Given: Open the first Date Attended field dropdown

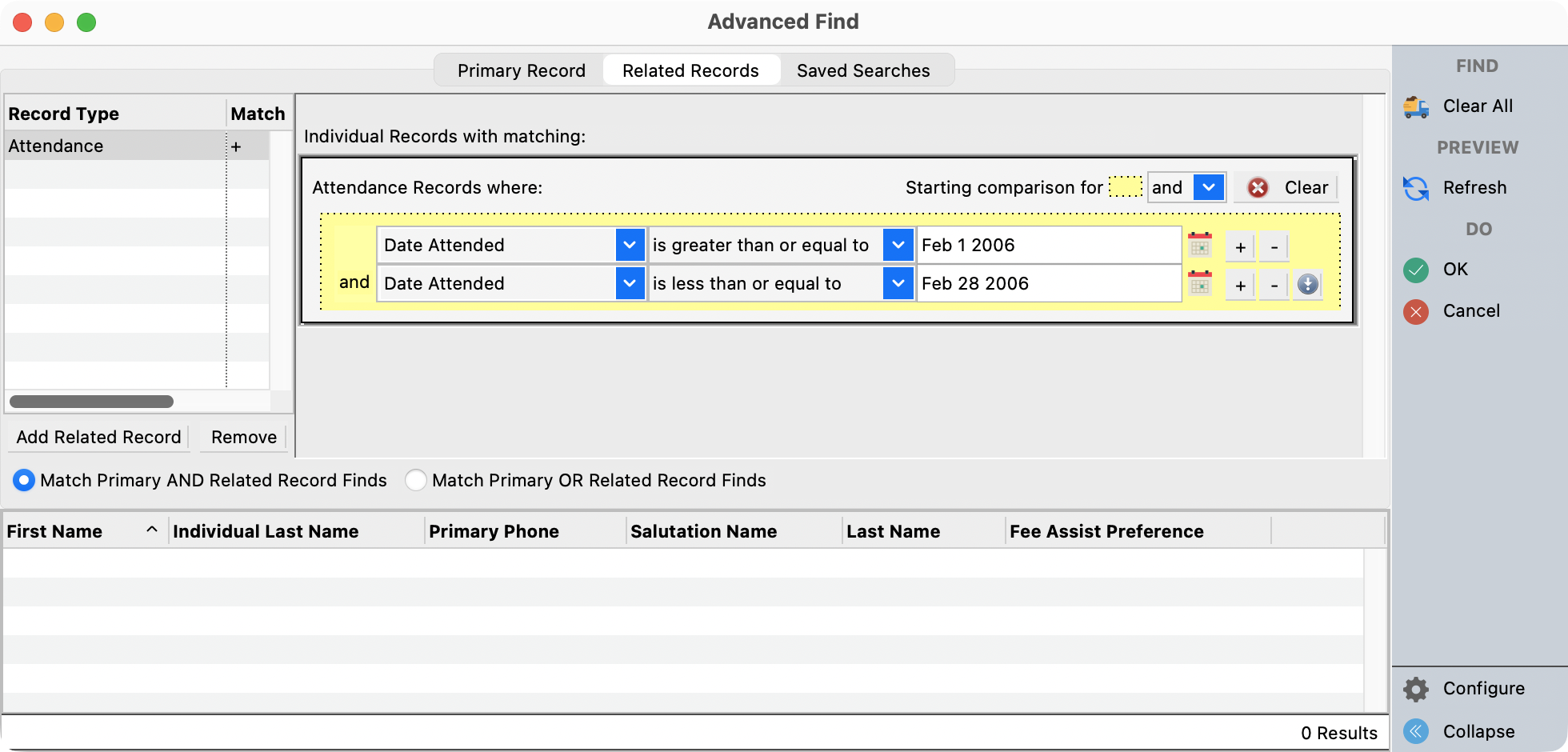Looking at the screenshot, I should coord(630,245).
